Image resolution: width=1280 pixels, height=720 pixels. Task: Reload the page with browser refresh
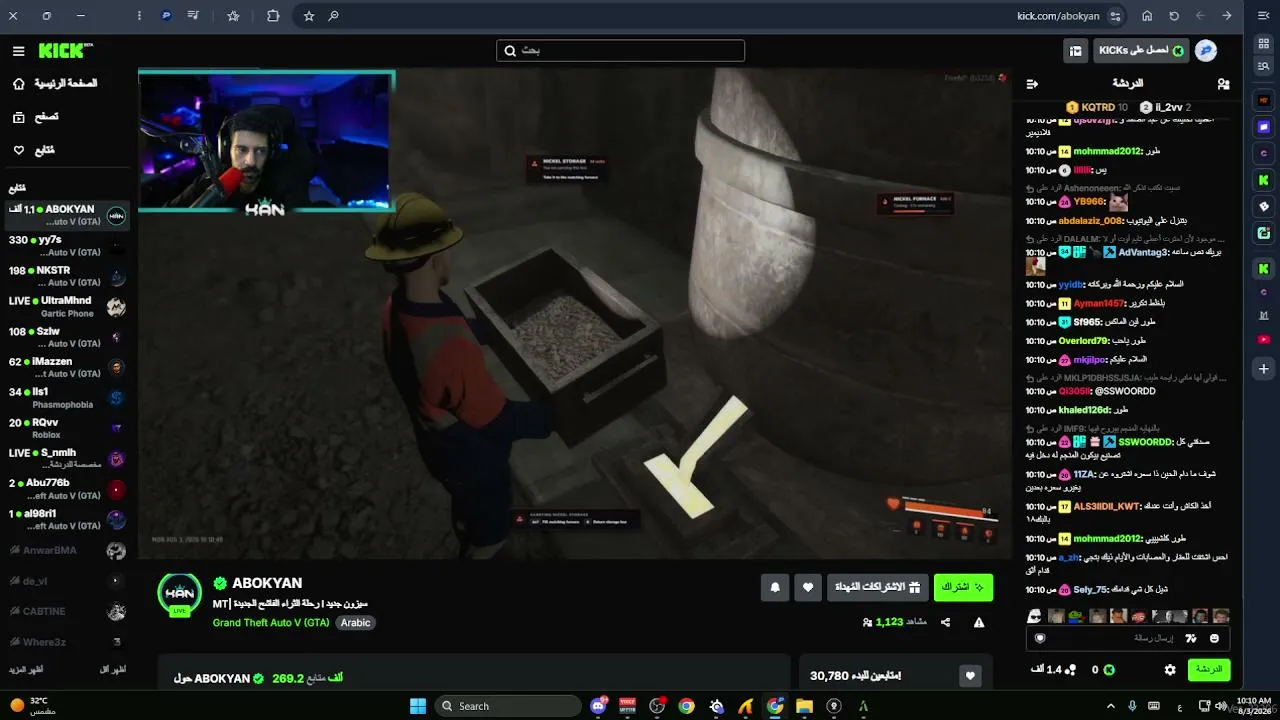pyautogui.click(x=1174, y=16)
